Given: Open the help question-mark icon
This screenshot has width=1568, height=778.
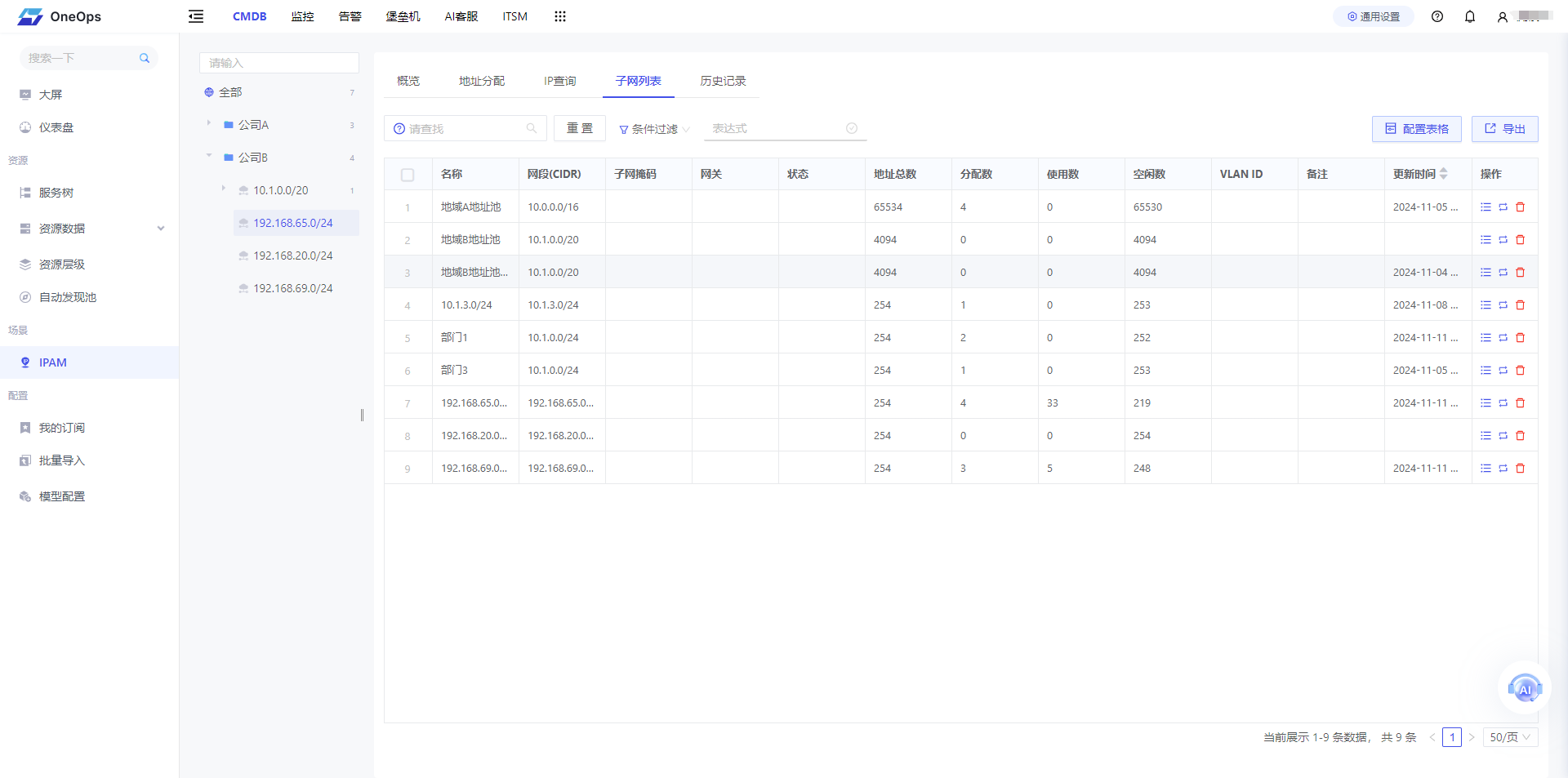Looking at the screenshot, I should (x=1437, y=16).
